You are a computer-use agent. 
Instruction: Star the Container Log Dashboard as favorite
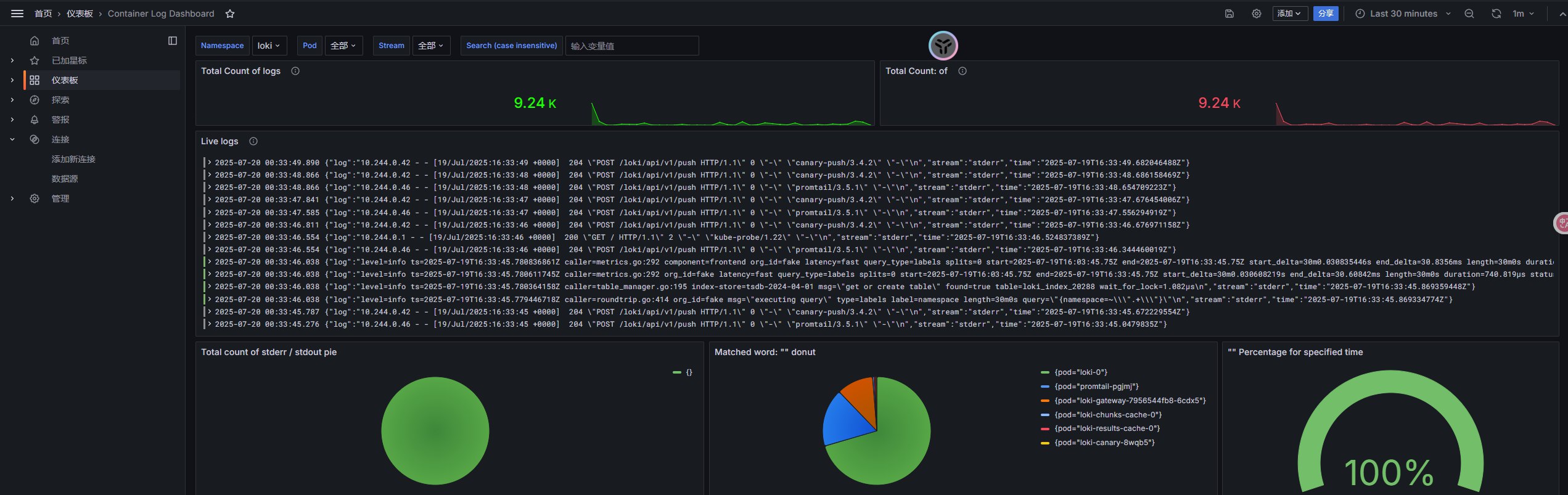click(230, 14)
